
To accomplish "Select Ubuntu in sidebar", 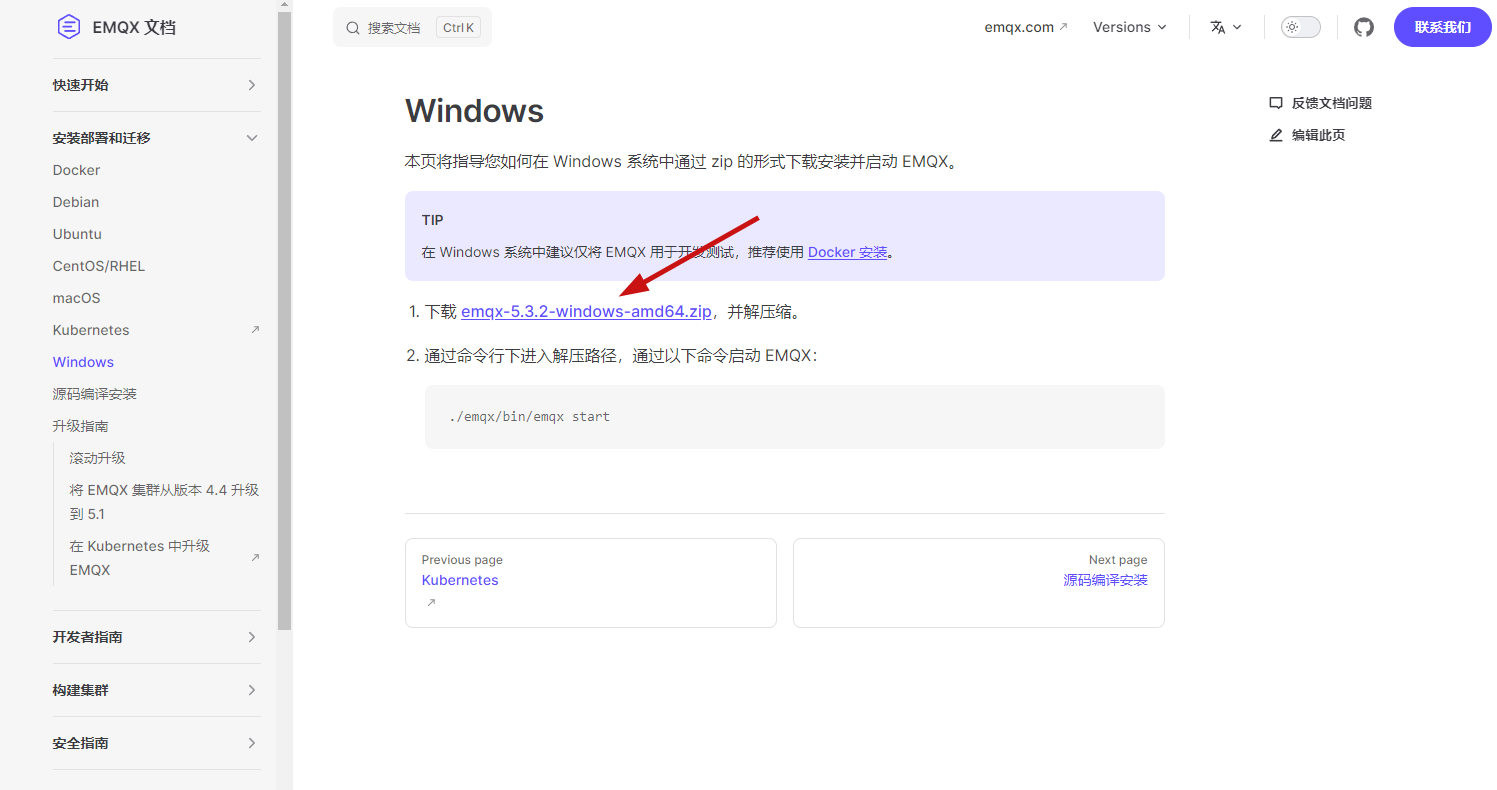I will [x=77, y=234].
